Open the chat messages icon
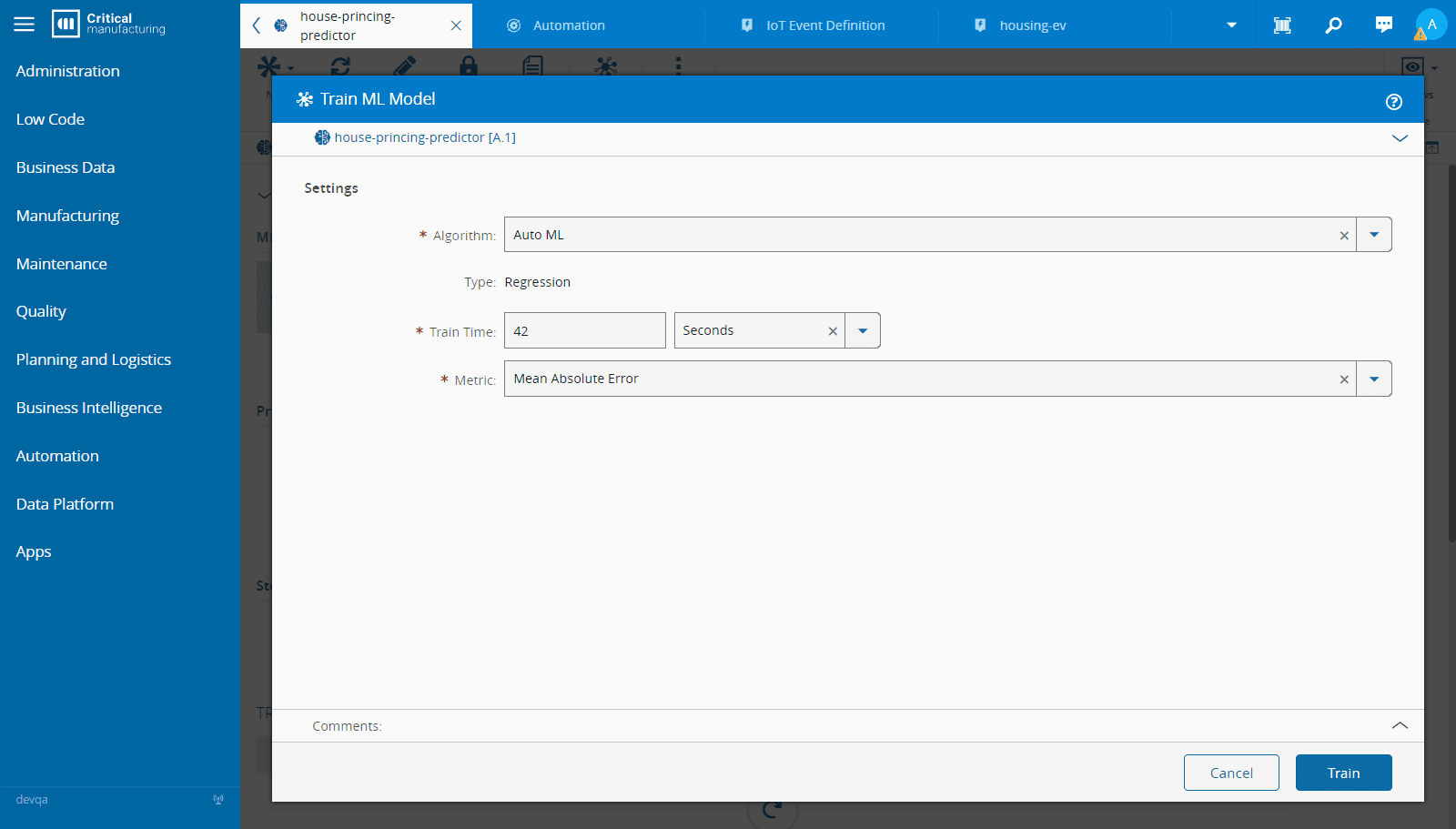The height and width of the screenshot is (829, 1456). point(1383,25)
